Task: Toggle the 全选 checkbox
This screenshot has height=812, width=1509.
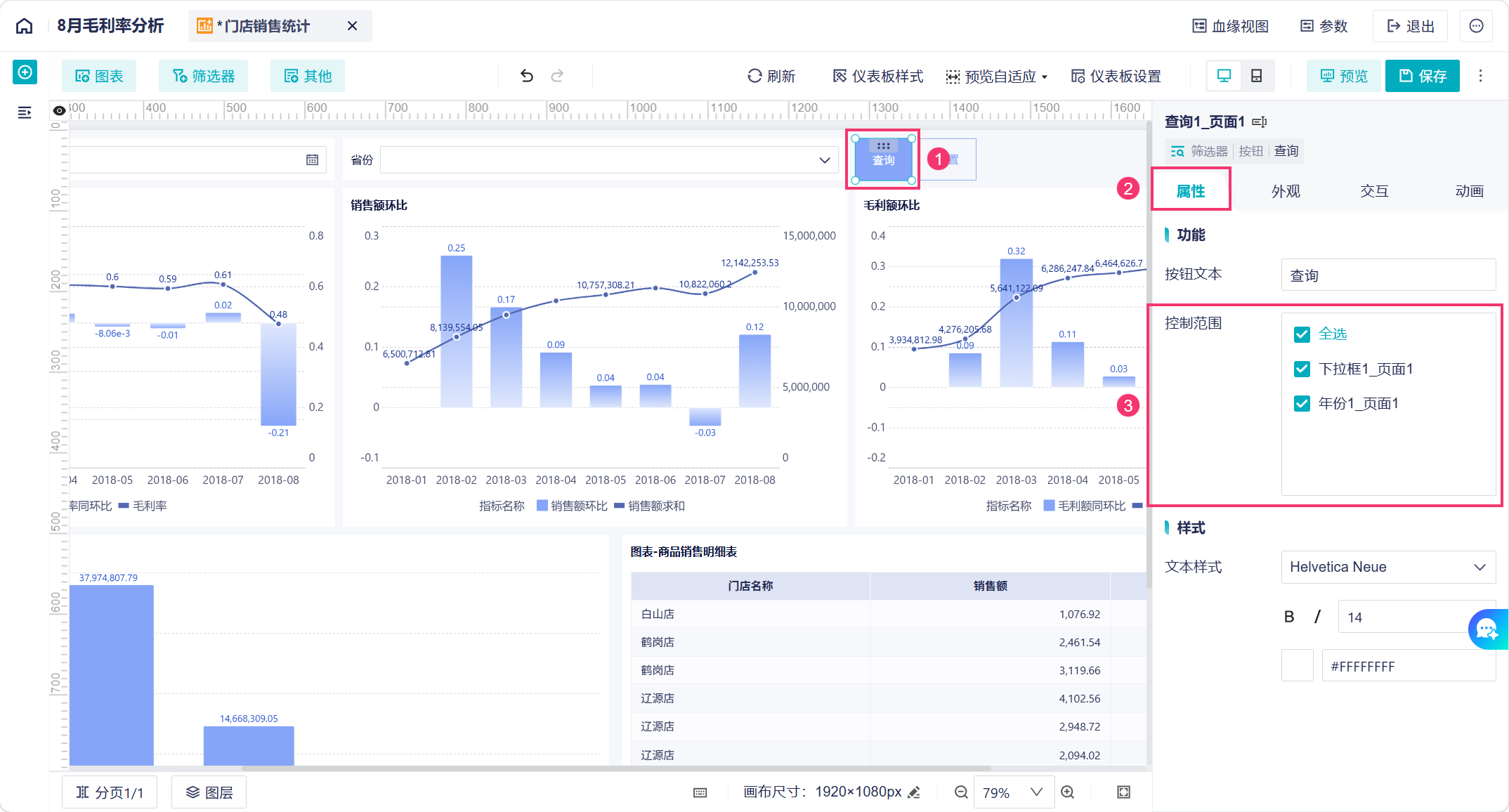Action: (1302, 334)
